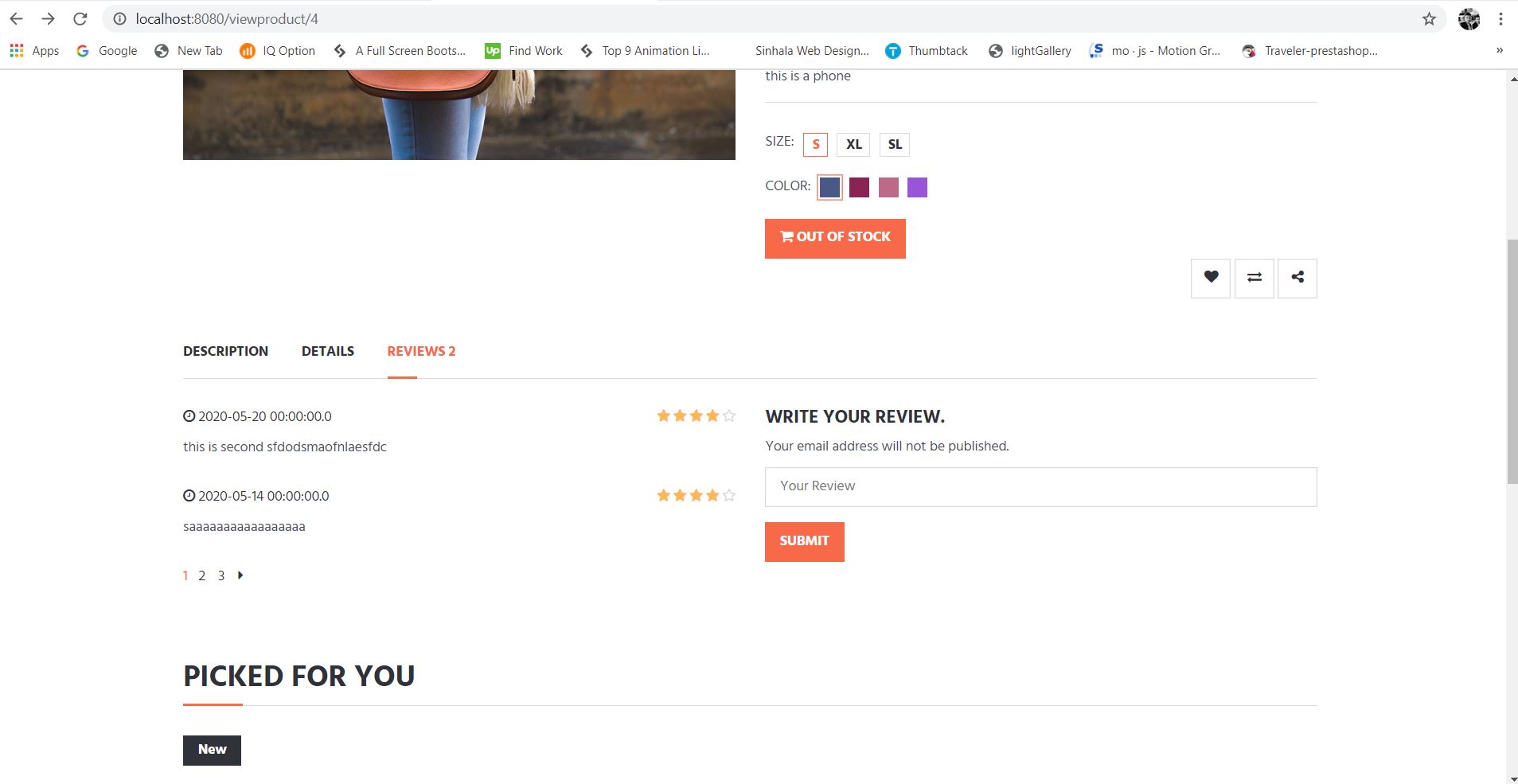Open the Chrome profile avatar
Viewport: 1518px width, 784px height.
coord(1469,19)
